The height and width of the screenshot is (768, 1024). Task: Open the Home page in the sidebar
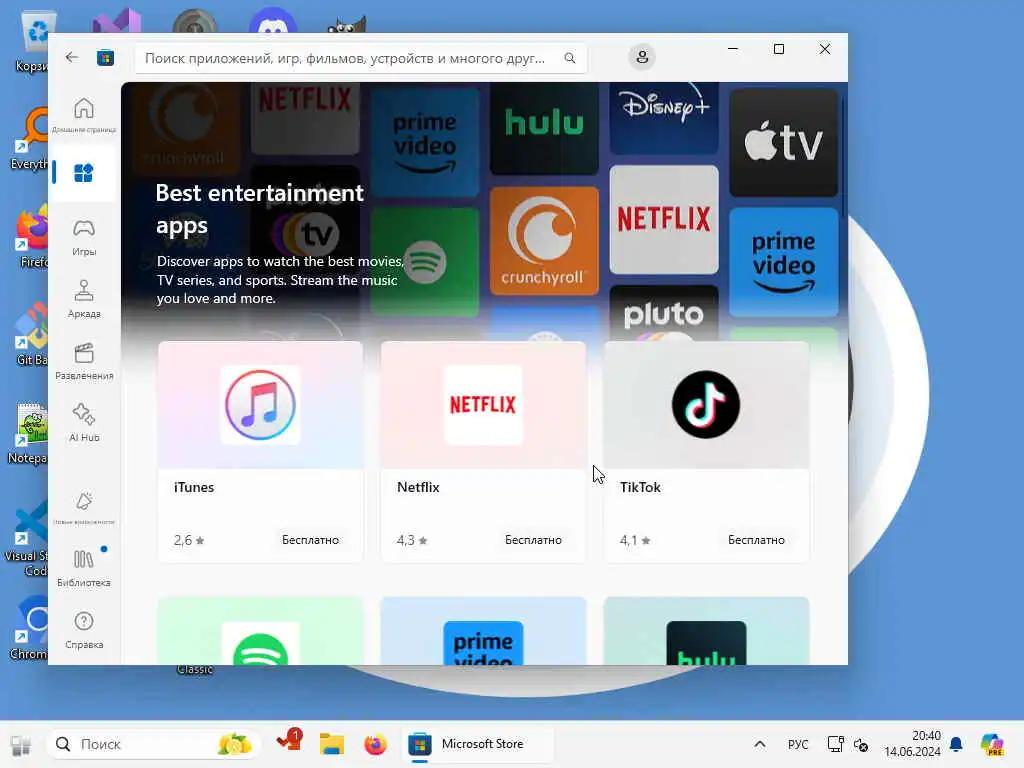pos(84,114)
